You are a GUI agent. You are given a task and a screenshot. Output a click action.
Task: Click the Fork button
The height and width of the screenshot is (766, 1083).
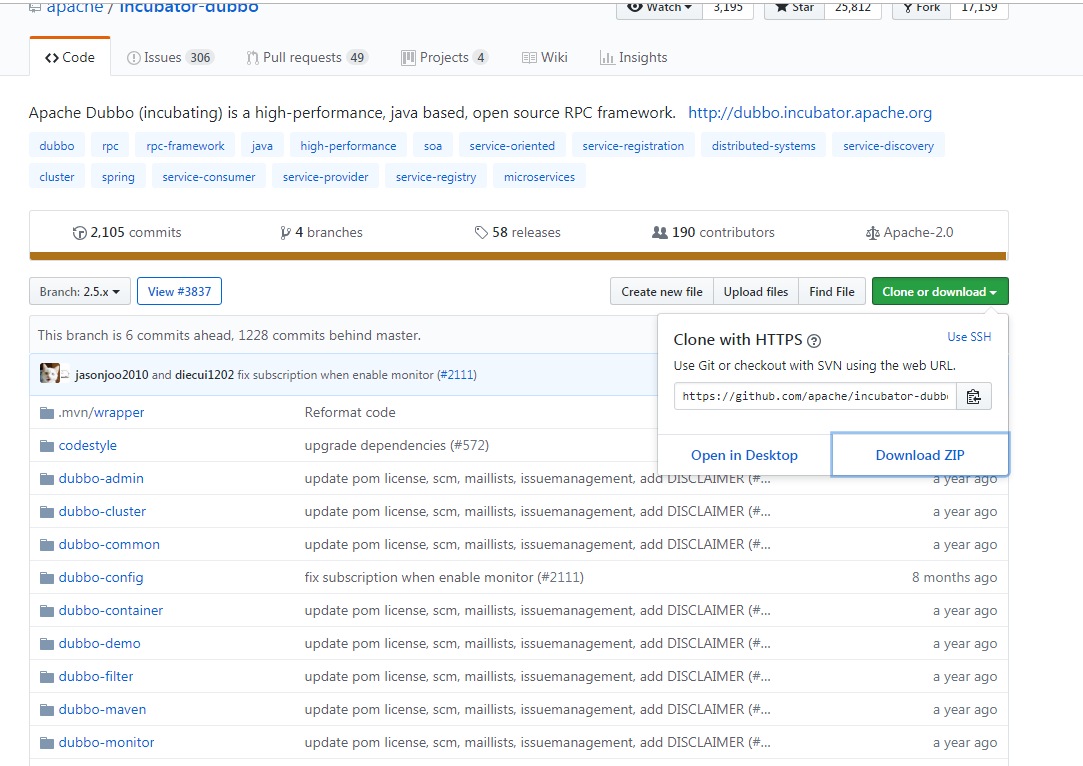(x=921, y=8)
